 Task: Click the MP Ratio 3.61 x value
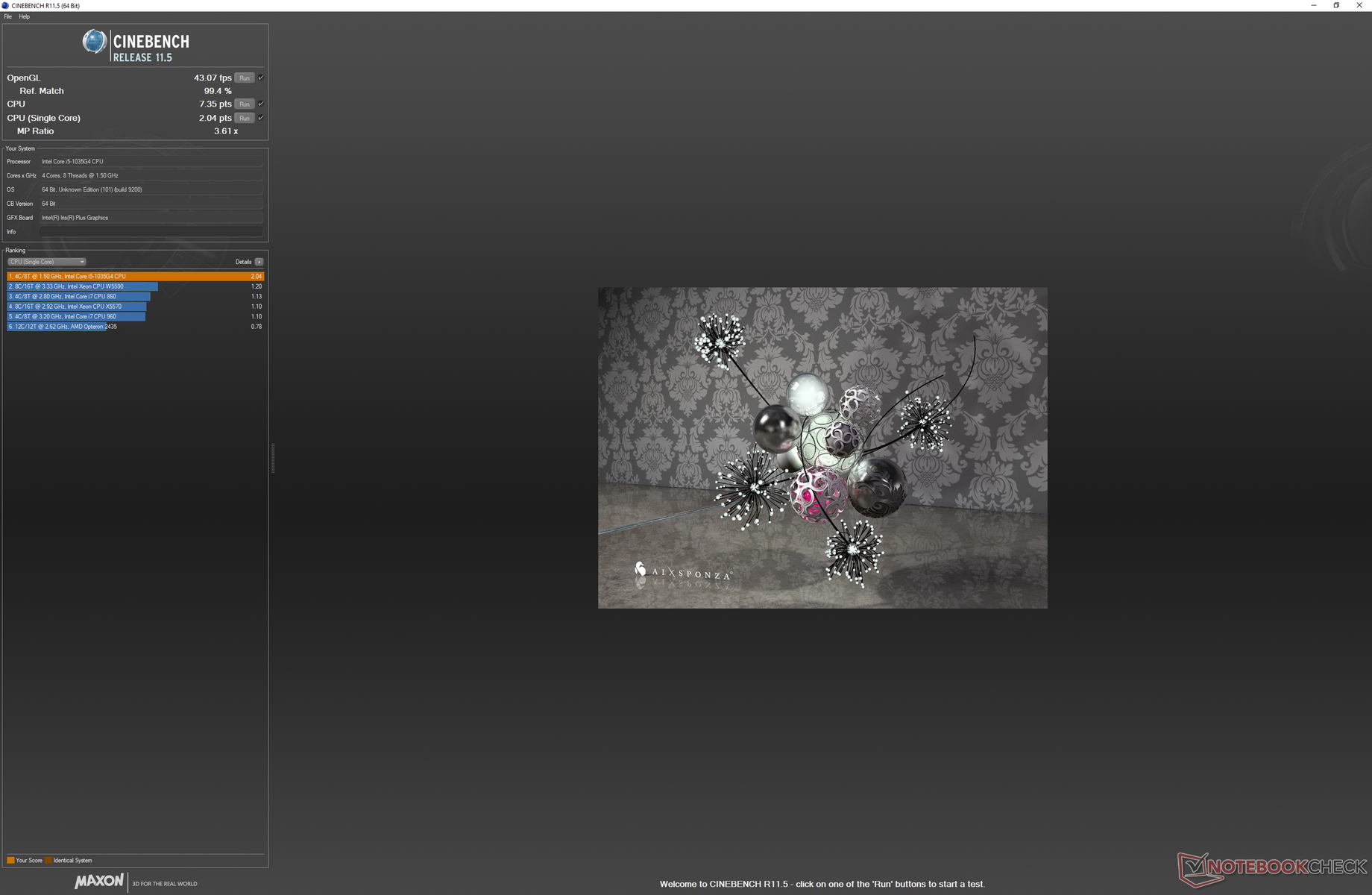pyautogui.click(x=226, y=131)
